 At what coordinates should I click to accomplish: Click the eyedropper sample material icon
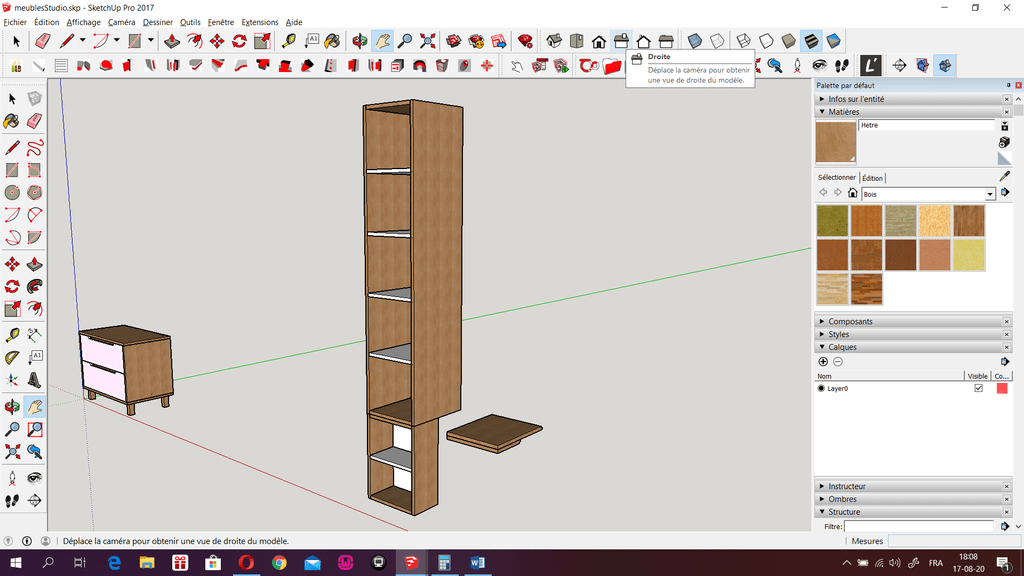click(1004, 176)
